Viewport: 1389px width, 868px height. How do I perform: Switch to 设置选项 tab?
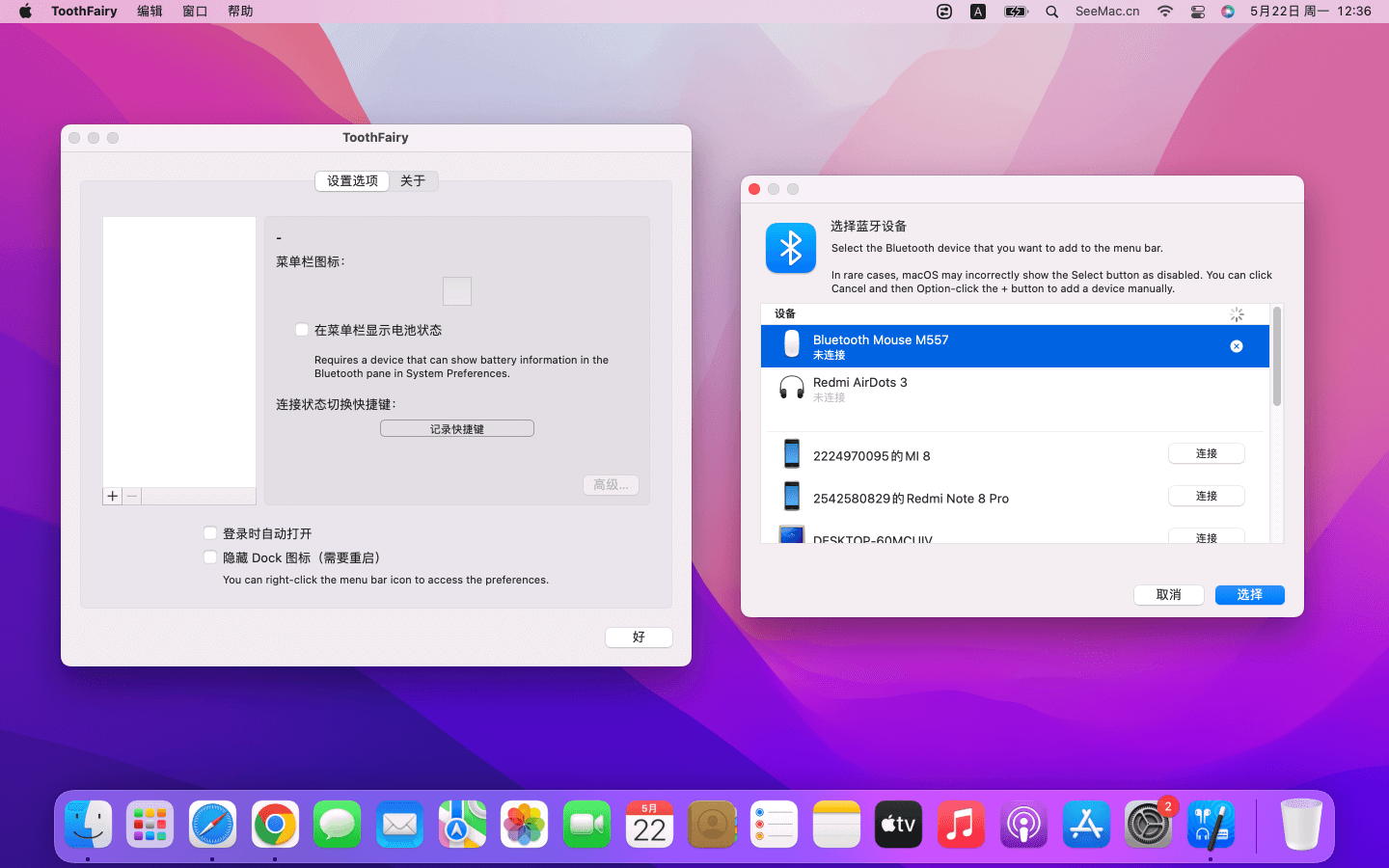tap(352, 181)
